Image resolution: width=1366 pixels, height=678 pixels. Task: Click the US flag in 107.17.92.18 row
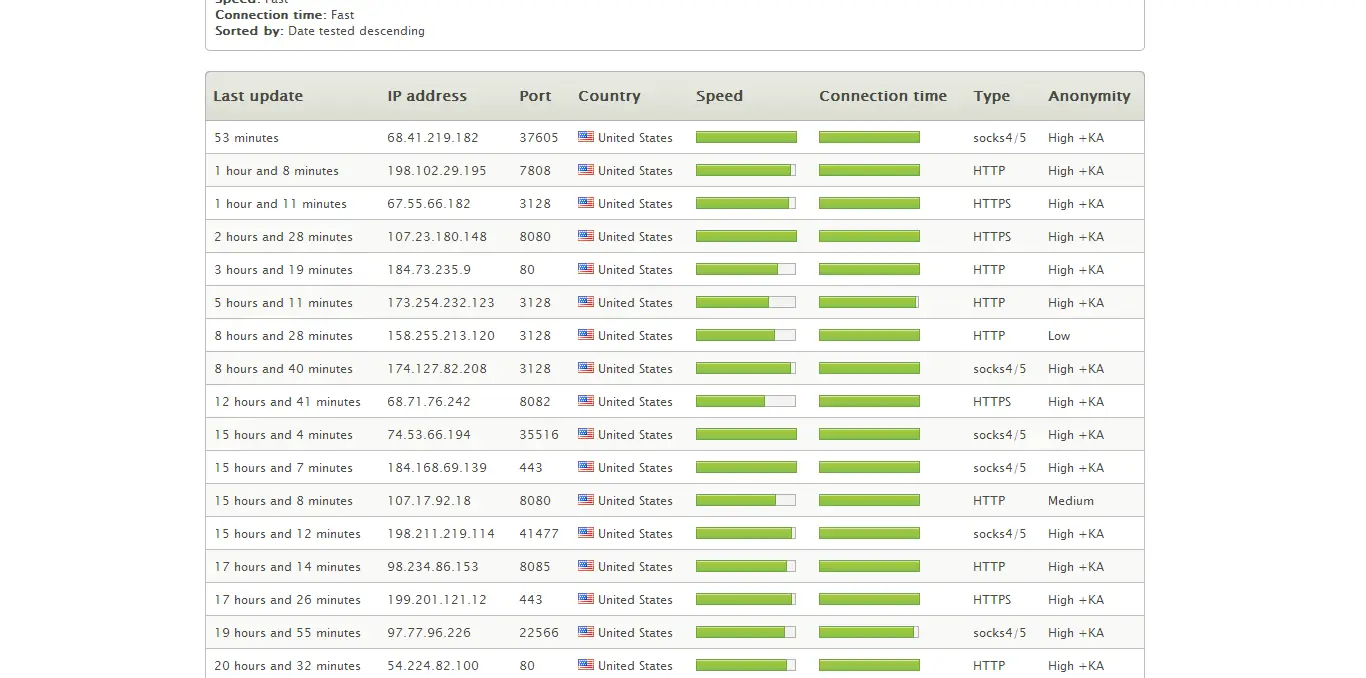click(x=586, y=500)
